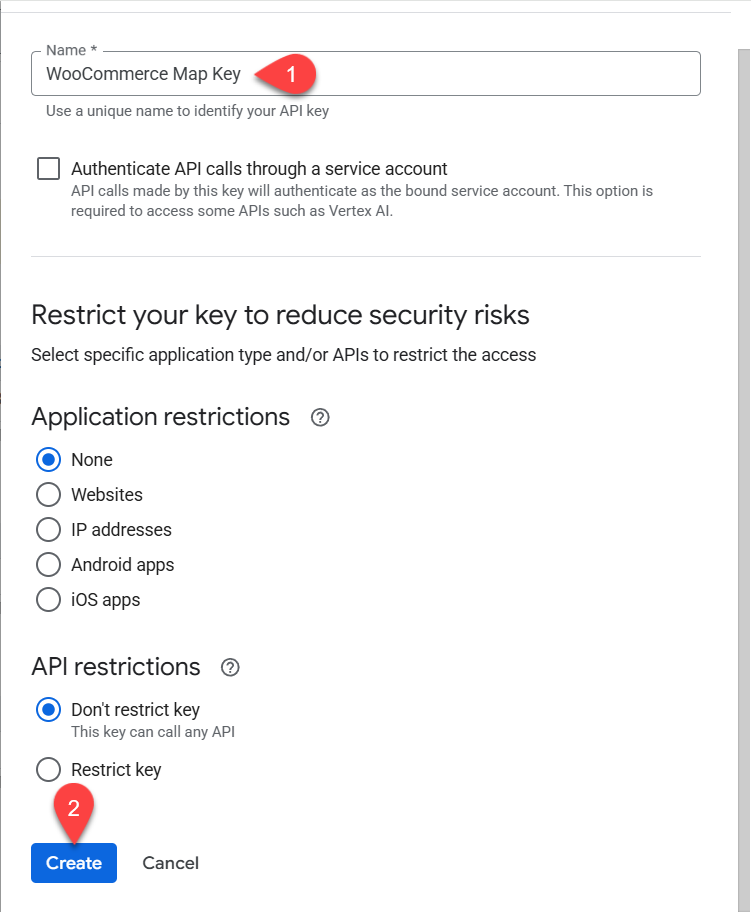Enable service account authentication checkbox
The height and width of the screenshot is (912, 751).
[x=48, y=168]
